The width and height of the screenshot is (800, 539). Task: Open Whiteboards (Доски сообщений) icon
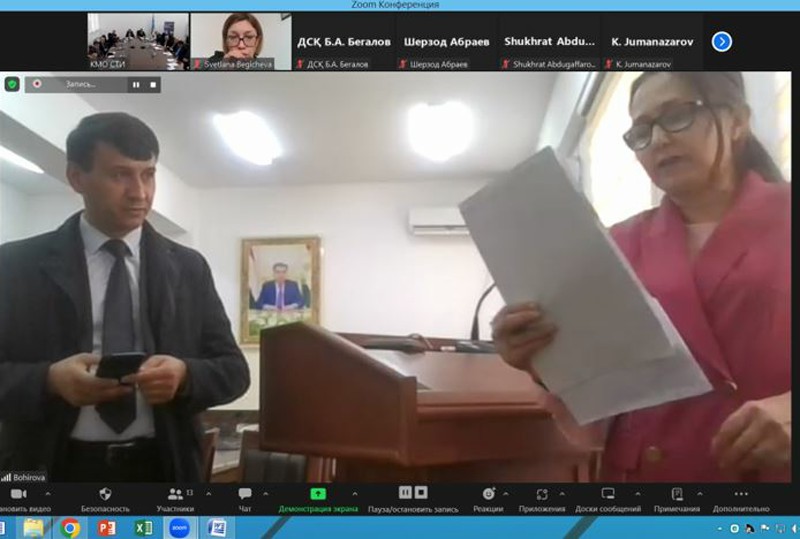[607, 494]
